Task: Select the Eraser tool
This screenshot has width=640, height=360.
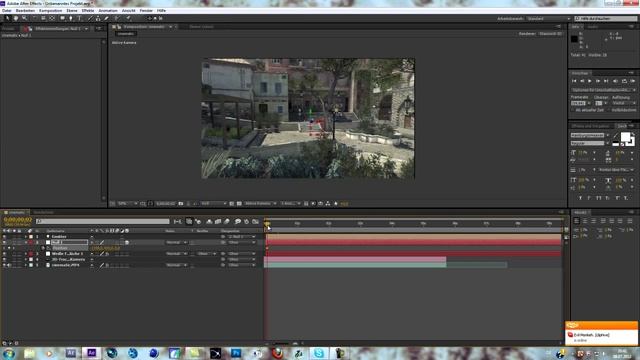Action: click(x=107, y=18)
